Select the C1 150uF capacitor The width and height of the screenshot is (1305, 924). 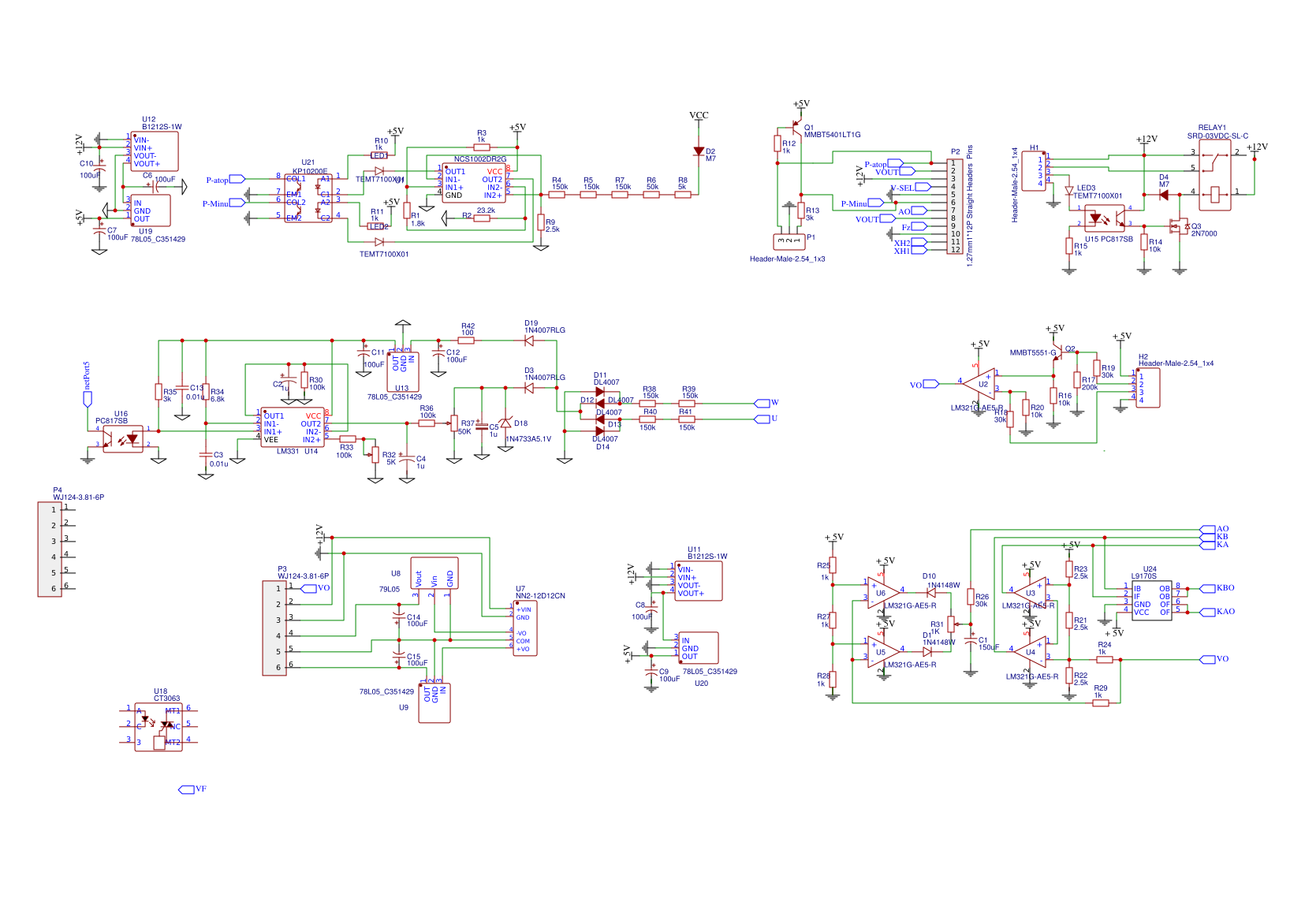(971, 640)
